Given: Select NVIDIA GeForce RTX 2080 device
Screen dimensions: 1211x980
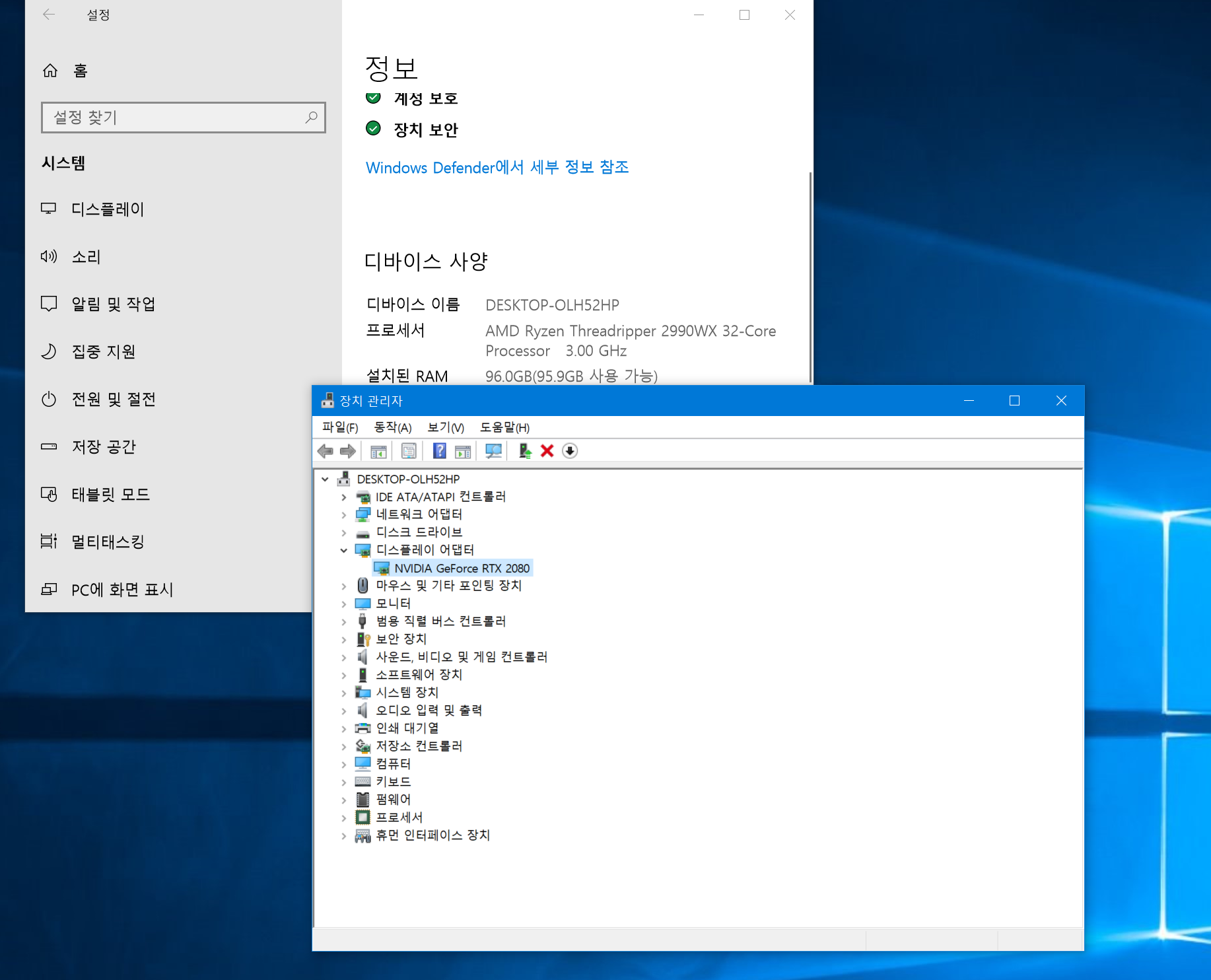Looking at the screenshot, I should 461,568.
